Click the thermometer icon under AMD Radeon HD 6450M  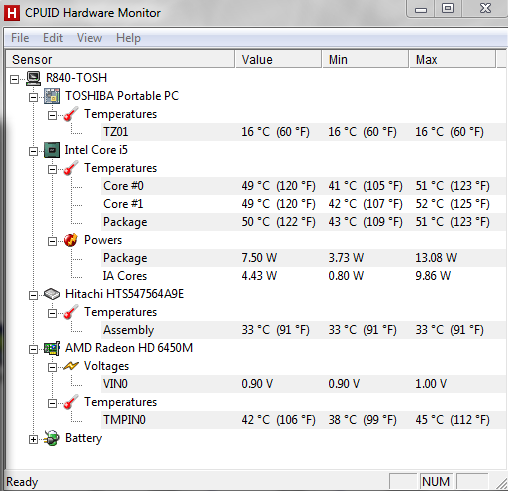(71, 402)
